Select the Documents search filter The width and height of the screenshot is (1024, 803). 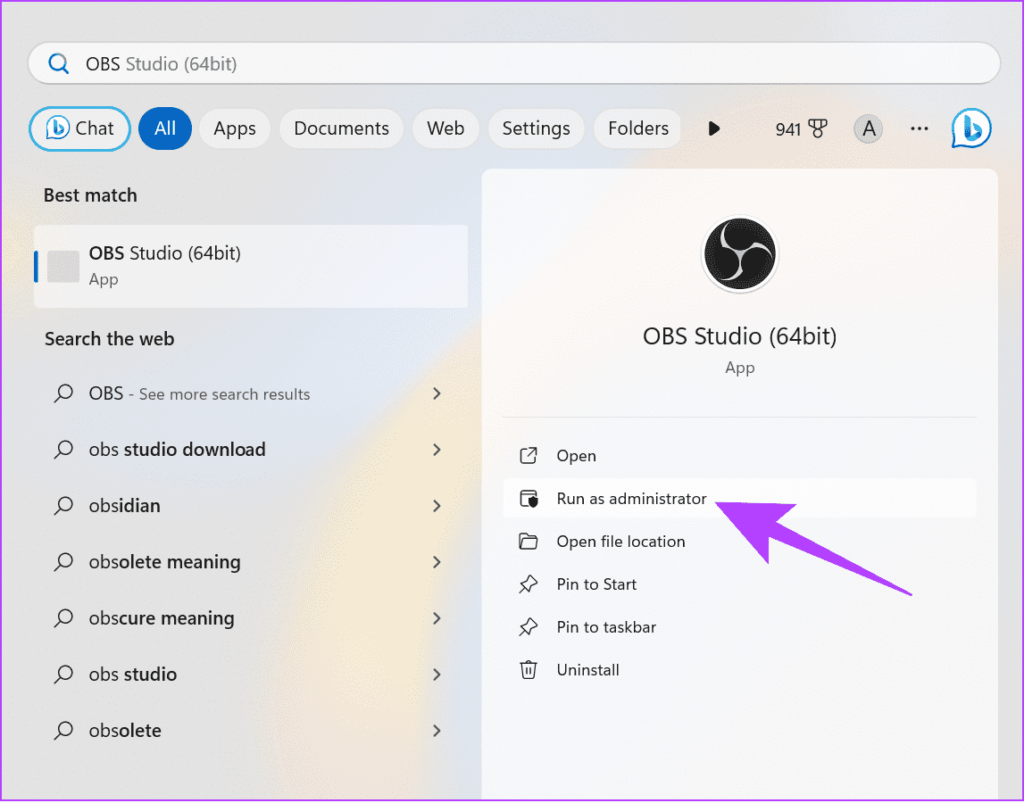(x=341, y=128)
